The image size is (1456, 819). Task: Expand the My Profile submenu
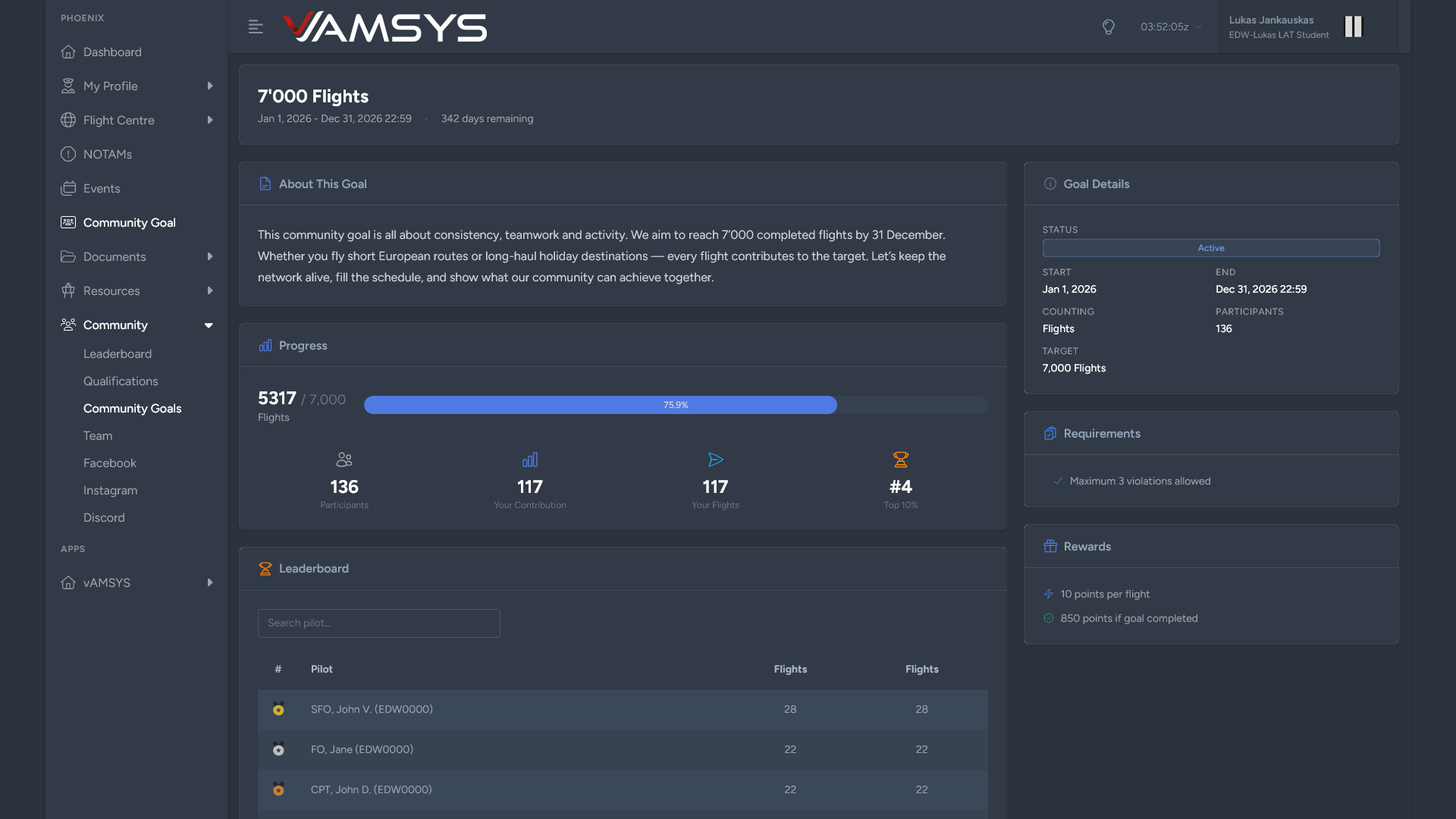pos(210,86)
